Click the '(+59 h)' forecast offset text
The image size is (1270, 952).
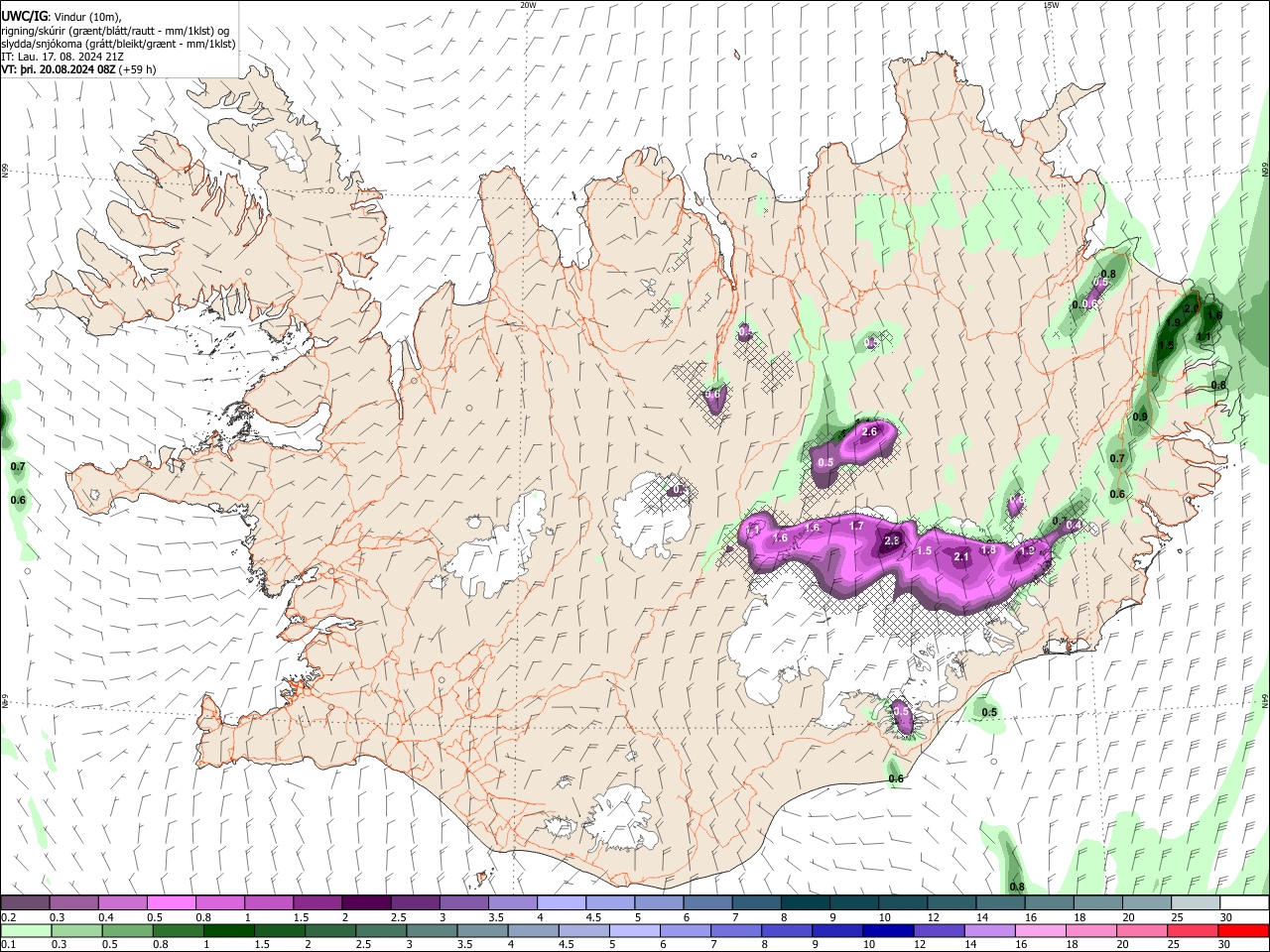tap(137, 70)
